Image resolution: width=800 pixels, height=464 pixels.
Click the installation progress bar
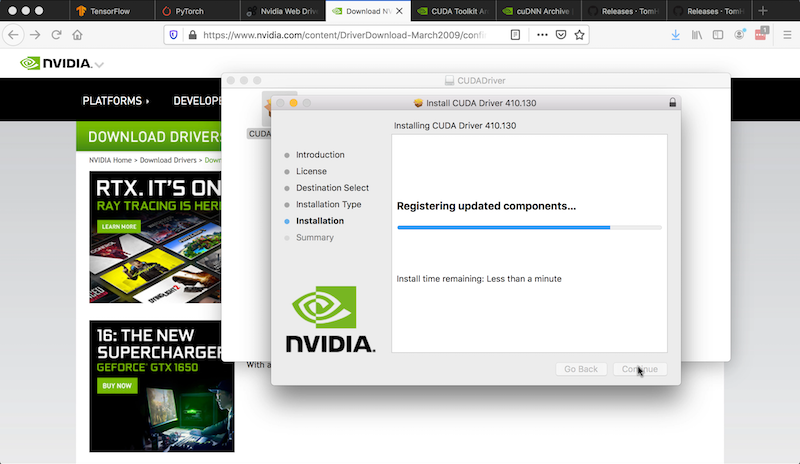tap(529, 228)
